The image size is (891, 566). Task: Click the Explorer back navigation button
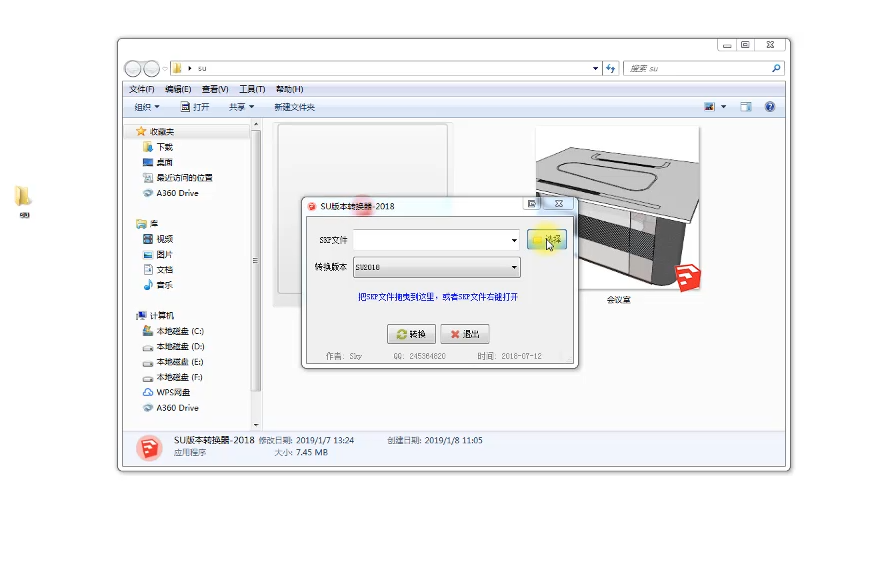pos(133,69)
